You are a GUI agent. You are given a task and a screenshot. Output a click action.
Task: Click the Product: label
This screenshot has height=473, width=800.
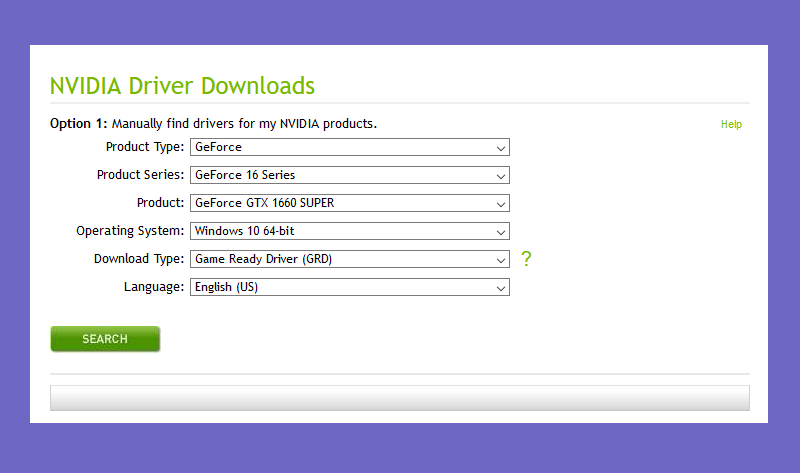[160, 203]
